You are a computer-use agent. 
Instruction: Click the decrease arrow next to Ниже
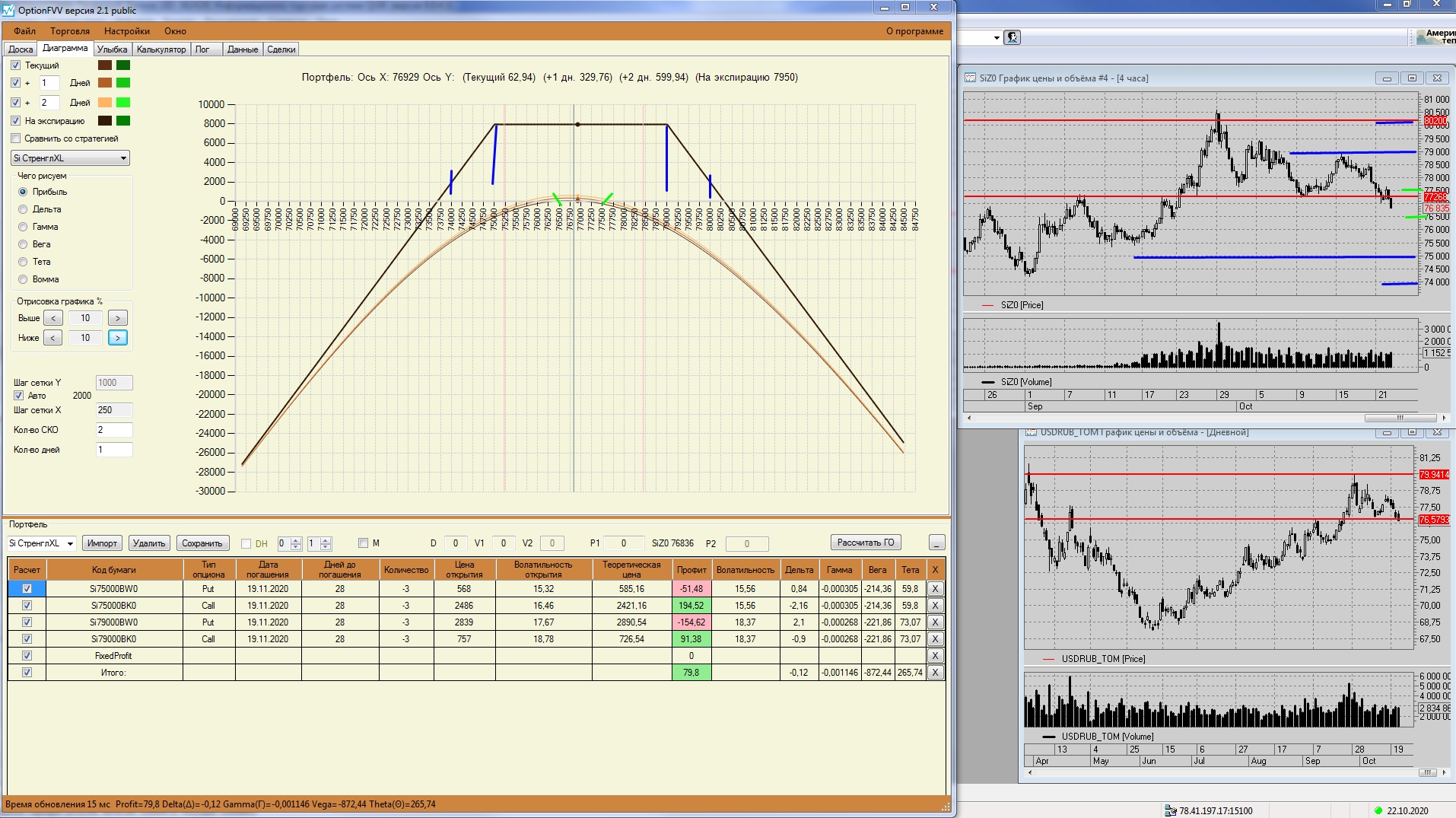click(x=52, y=338)
